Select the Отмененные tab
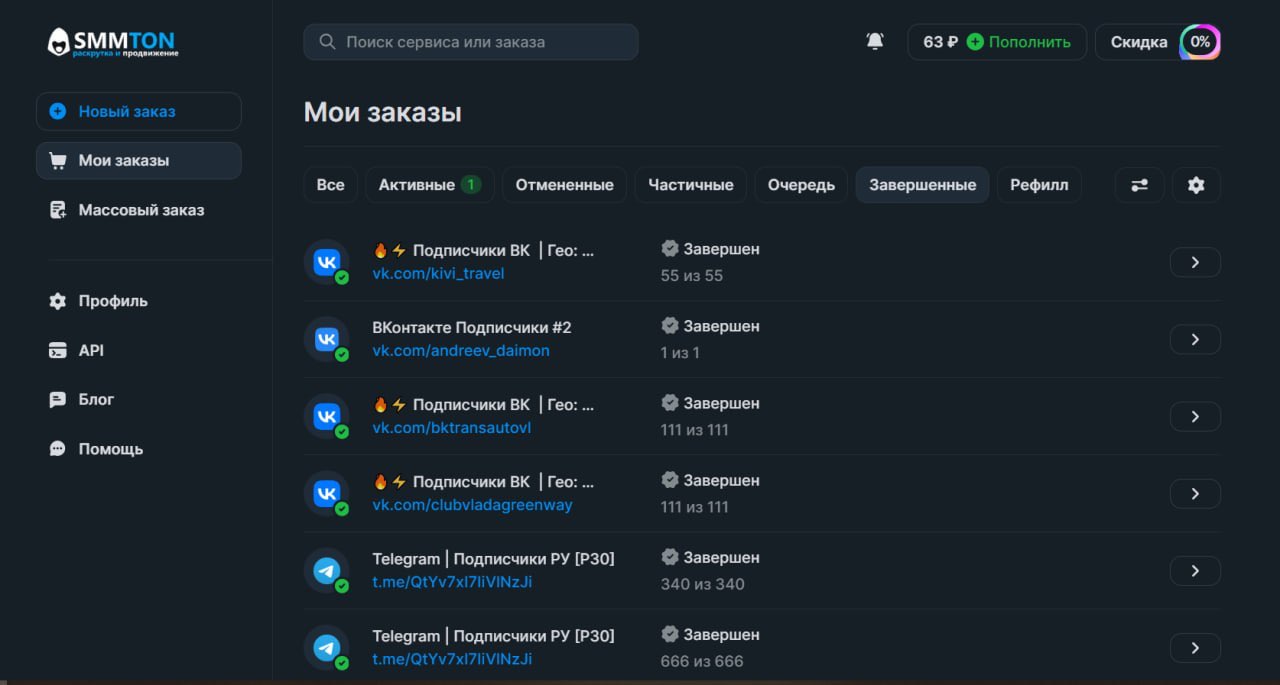Viewport: 1280px width, 685px height. click(x=564, y=185)
